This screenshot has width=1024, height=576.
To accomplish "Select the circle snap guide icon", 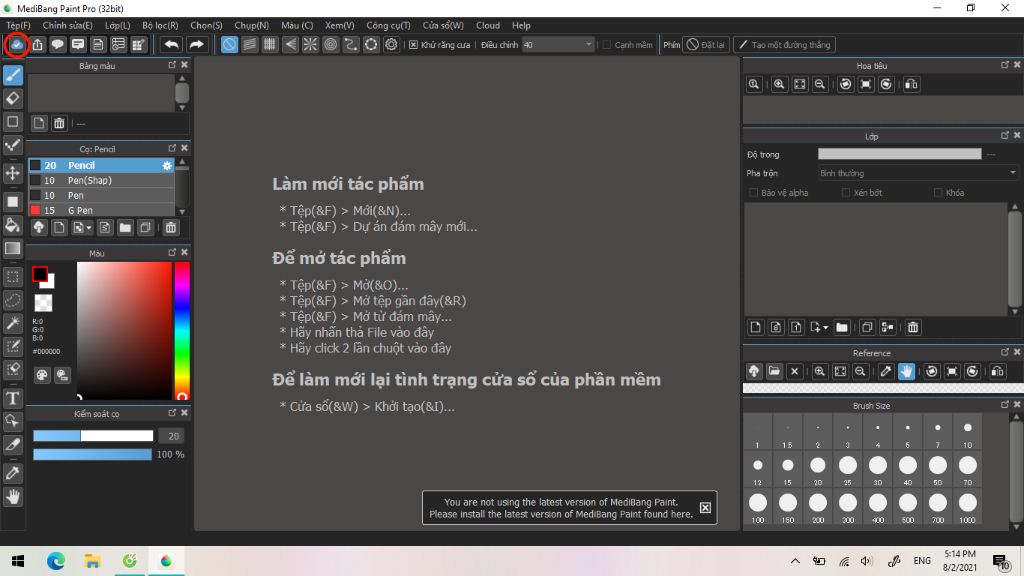I will tap(330, 44).
